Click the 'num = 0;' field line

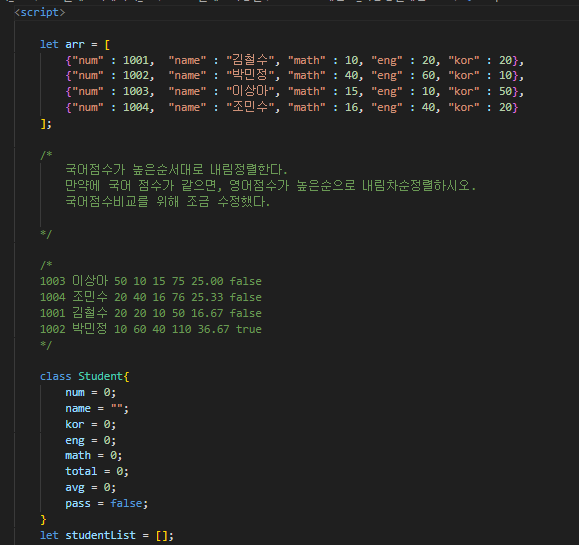pos(90,393)
